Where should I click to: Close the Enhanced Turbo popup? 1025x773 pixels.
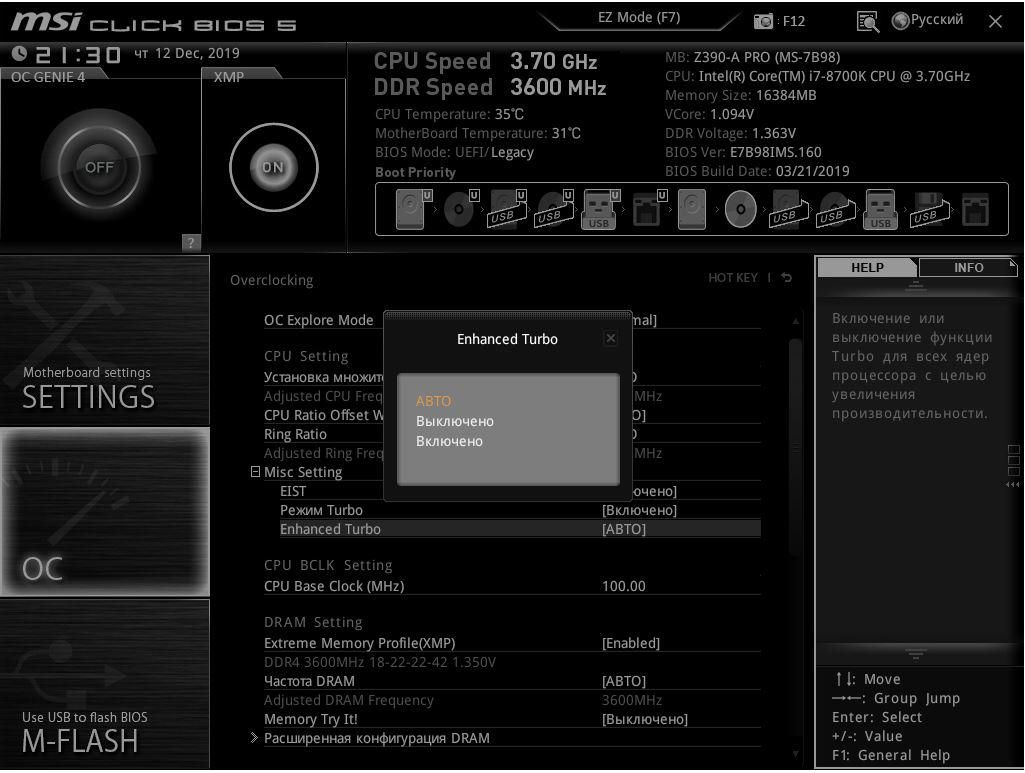tap(610, 339)
